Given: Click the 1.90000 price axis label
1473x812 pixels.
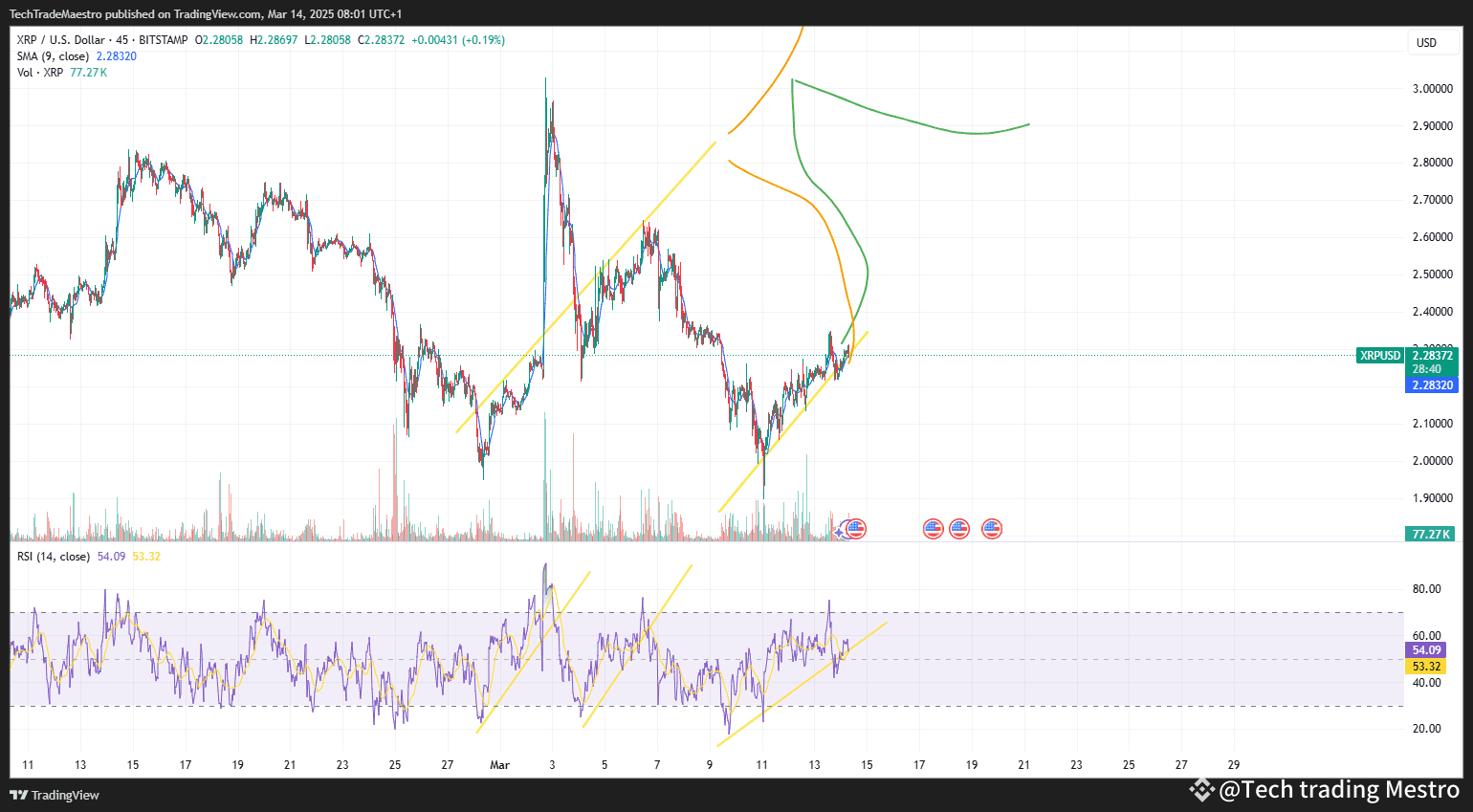Looking at the screenshot, I should 1433,498.
